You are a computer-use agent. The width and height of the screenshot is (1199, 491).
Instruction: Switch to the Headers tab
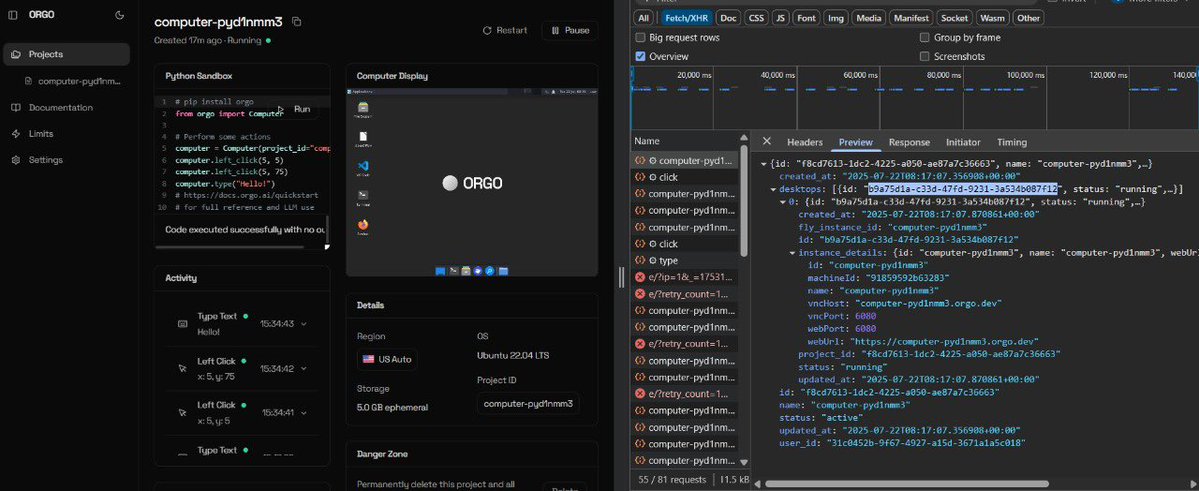pos(804,143)
